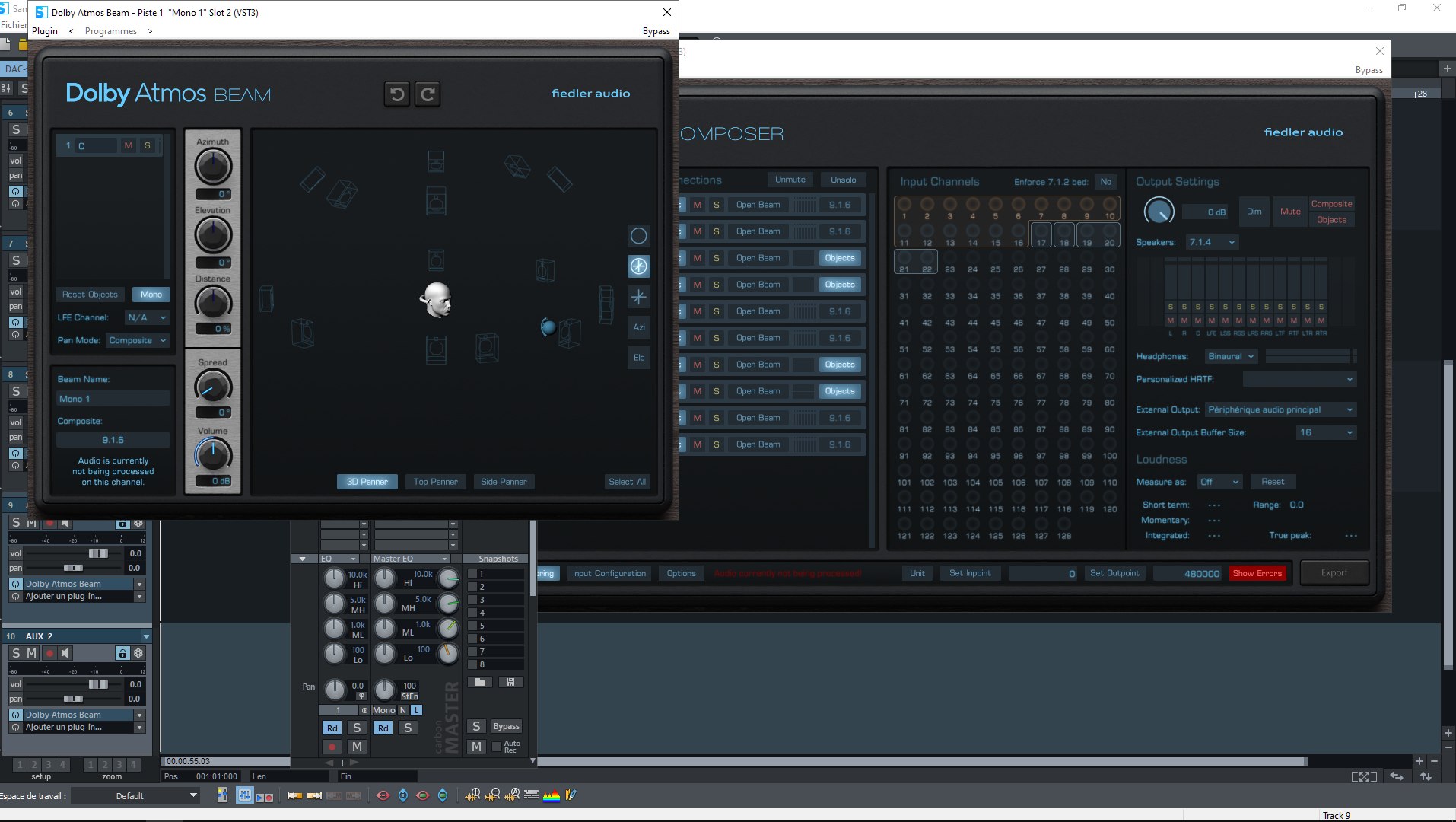Open the Plugin menu
The width and height of the screenshot is (1456, 822).
pos(44,30)
